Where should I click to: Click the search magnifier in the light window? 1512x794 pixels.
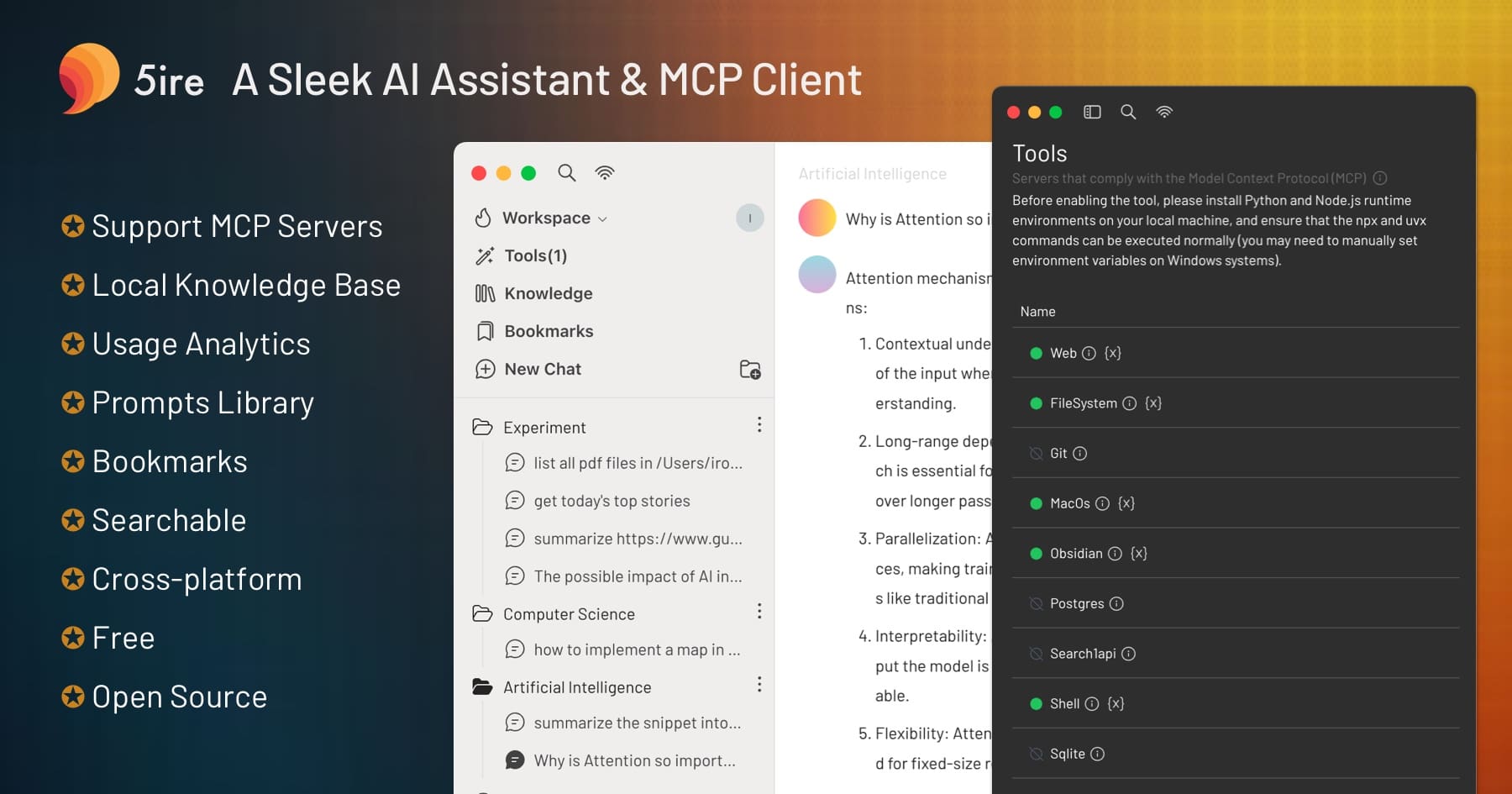[x=567, y=172]
